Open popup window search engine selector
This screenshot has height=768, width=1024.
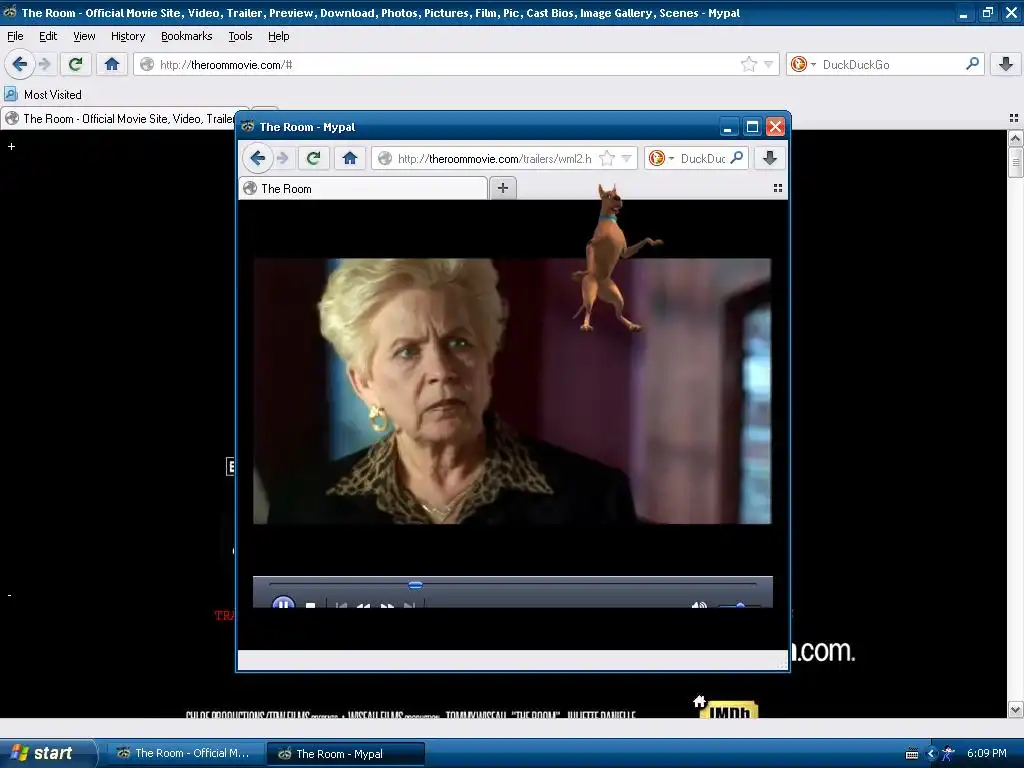point(662,158)
